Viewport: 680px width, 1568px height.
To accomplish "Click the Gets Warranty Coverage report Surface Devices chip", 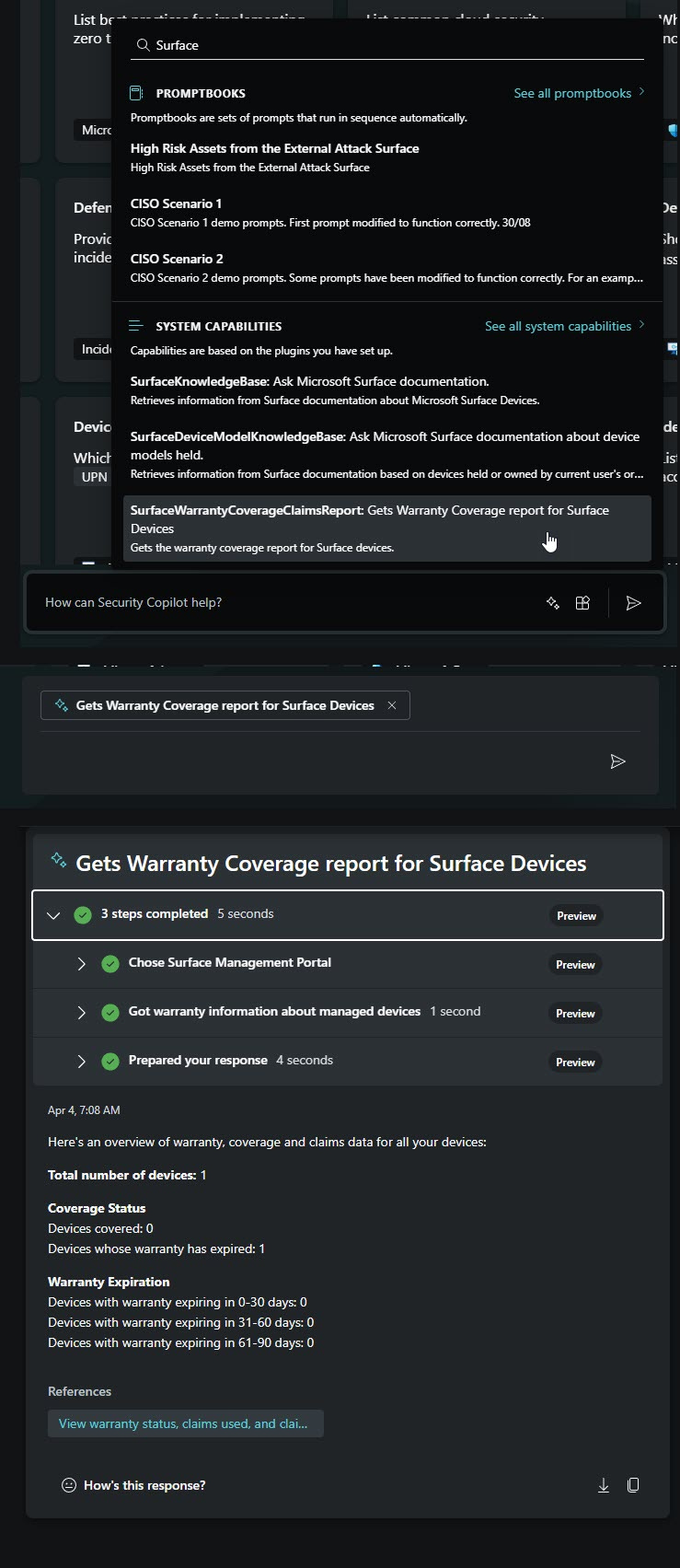I will coord(225,705).
